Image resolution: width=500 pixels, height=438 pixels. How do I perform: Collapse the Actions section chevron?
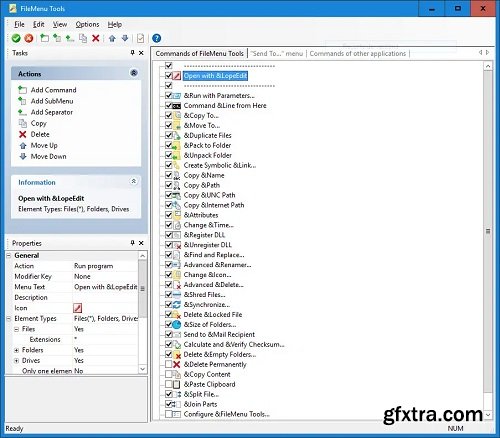click(134, 73)
